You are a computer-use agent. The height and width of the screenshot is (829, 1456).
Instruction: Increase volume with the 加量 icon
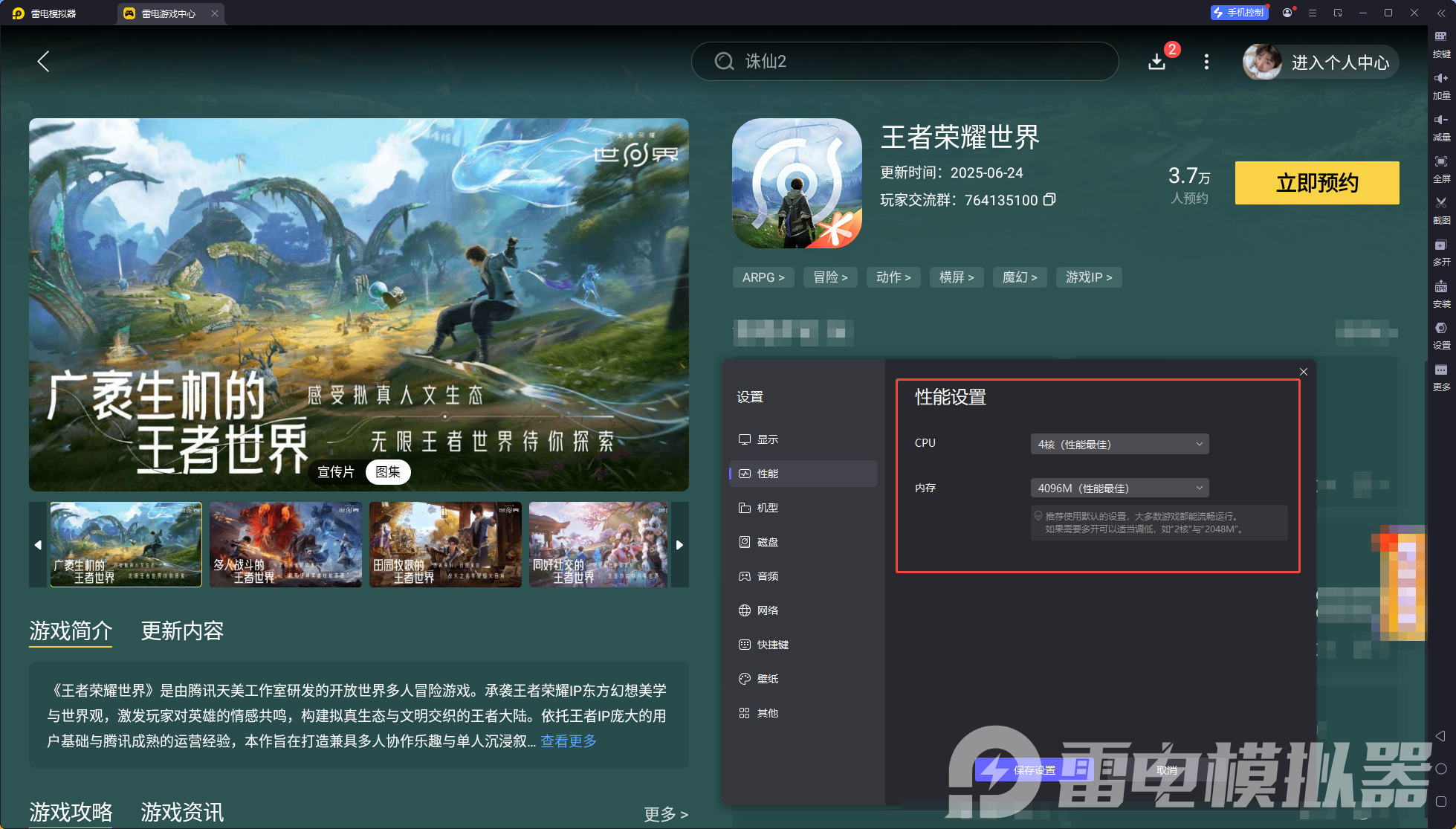pyautogui.click(x=1441, y=86)
